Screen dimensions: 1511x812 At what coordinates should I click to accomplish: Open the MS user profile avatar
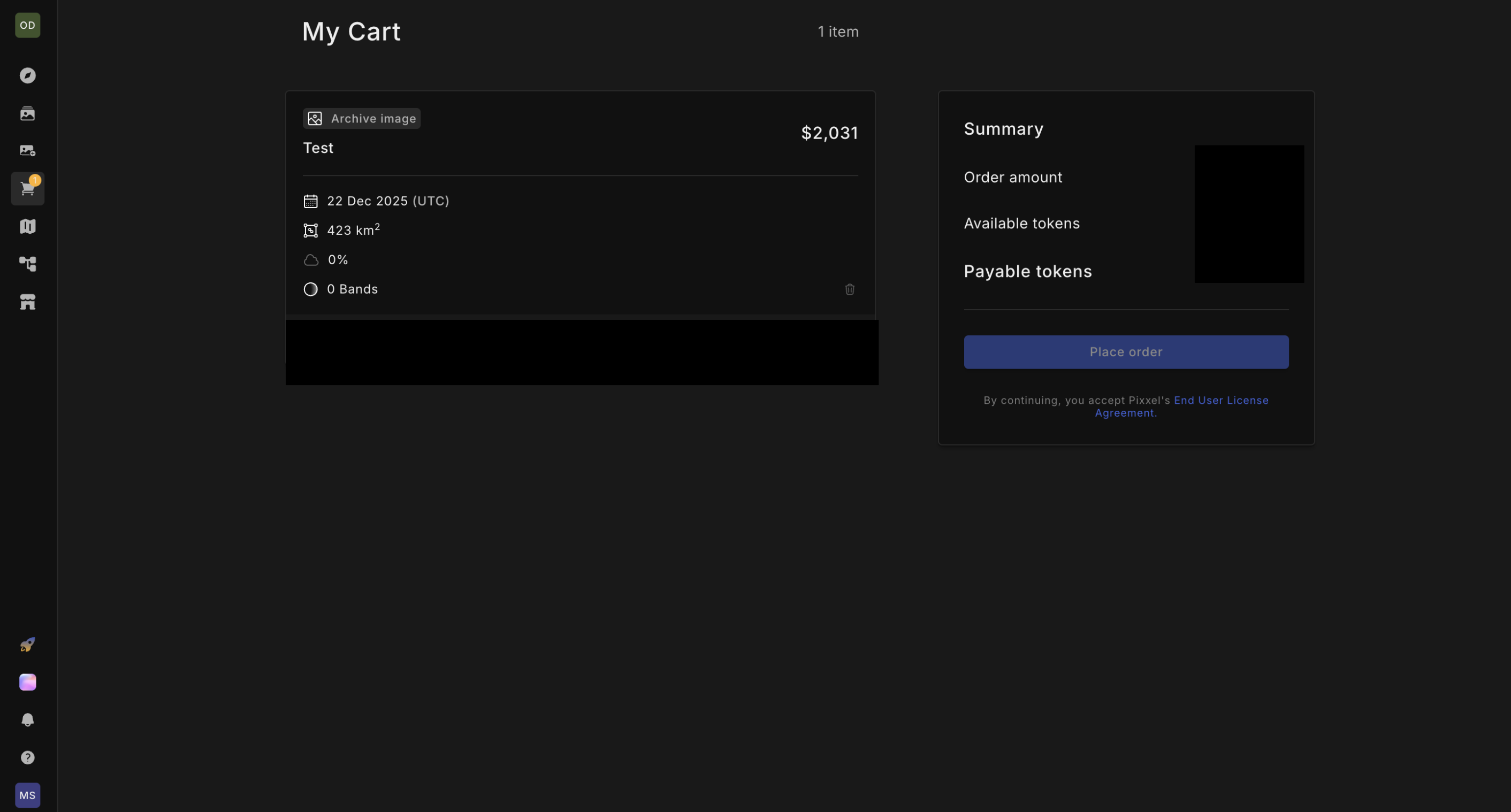[28, 795]
